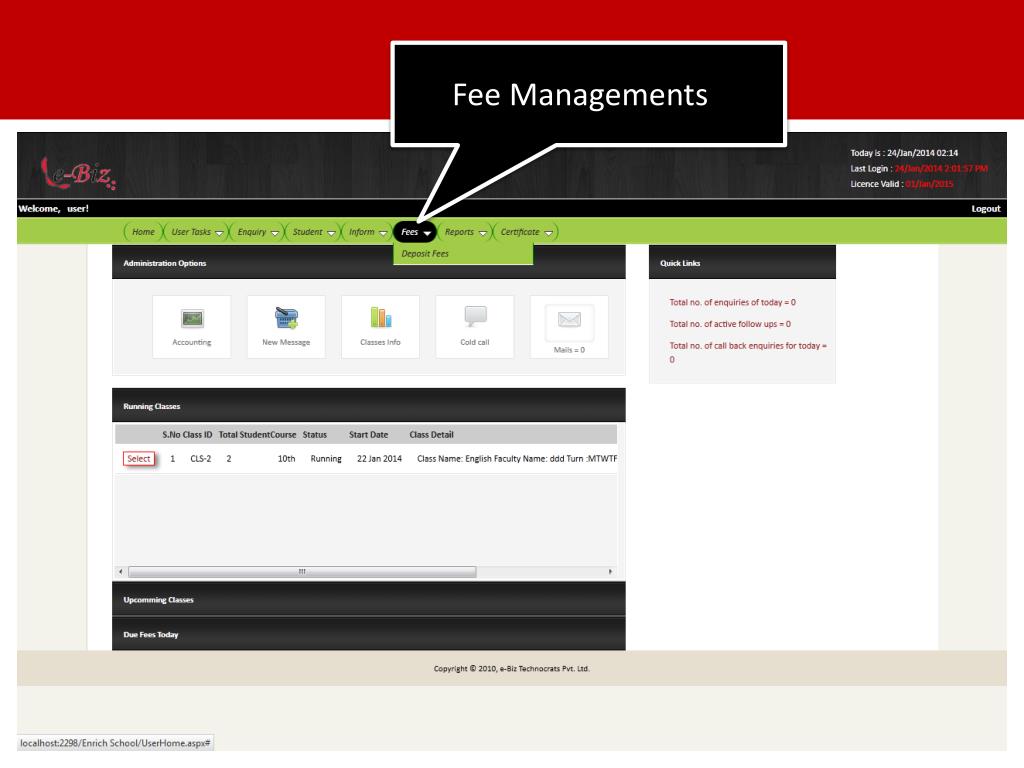Screen dimensions: 1024x768
Task: Click the New Message basket icon
Action: click(x=286, y=318)
